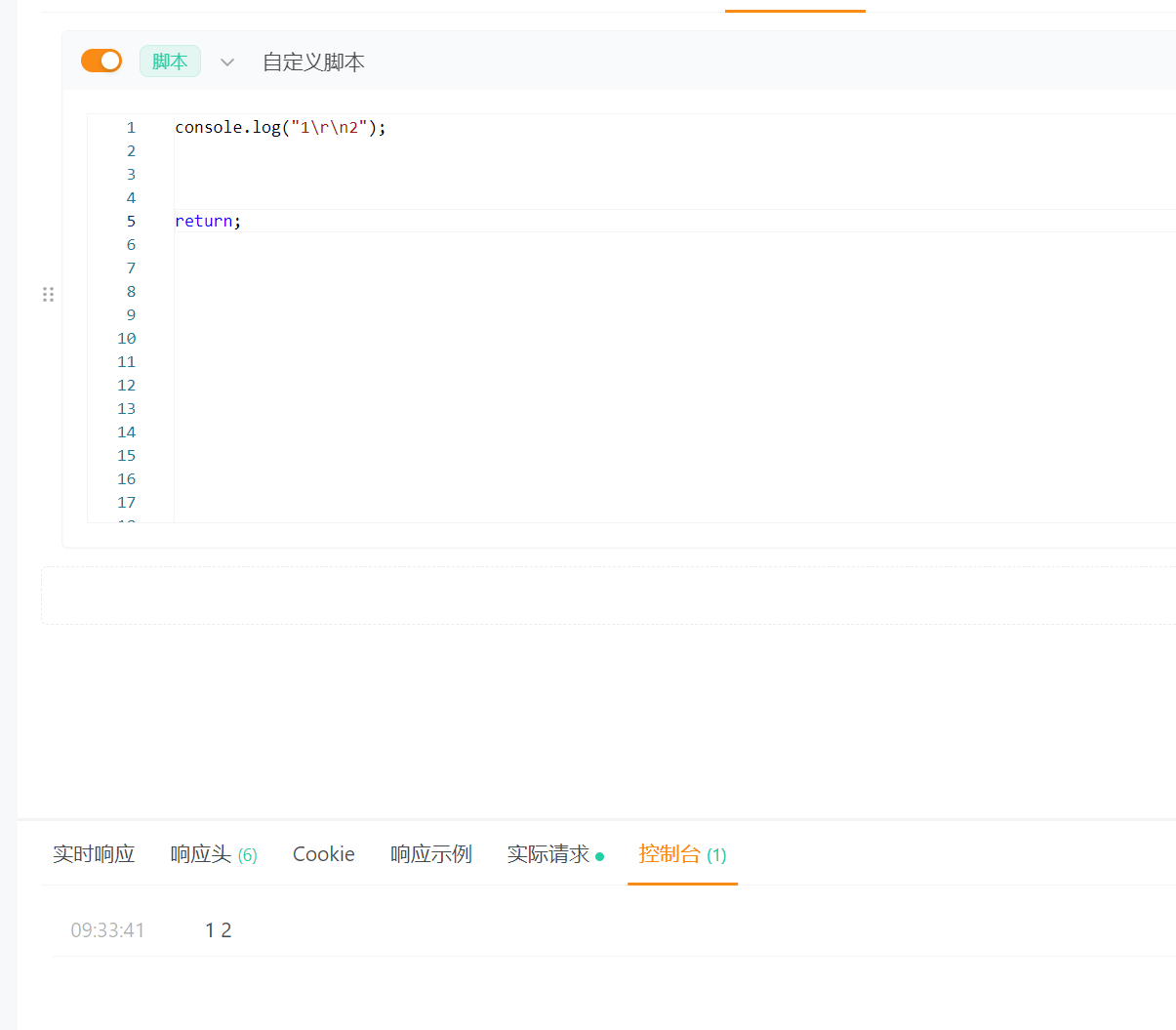Click the return statement on line 5
The height and width of the screenshot is (1030, 1176).
[208, 221]
